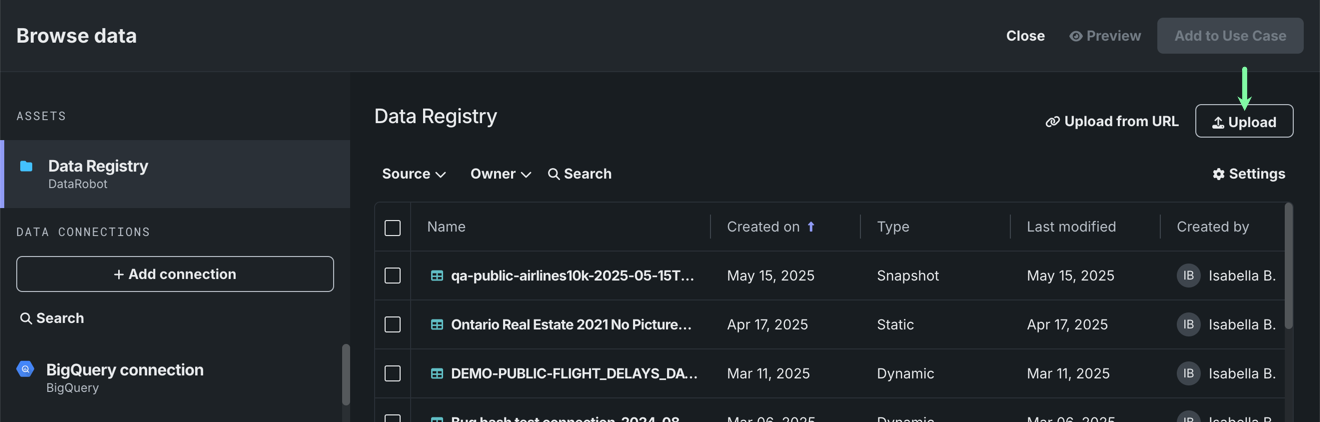
Task: Expand the Owner filter dropdown
Action: [x=500, y=174]
